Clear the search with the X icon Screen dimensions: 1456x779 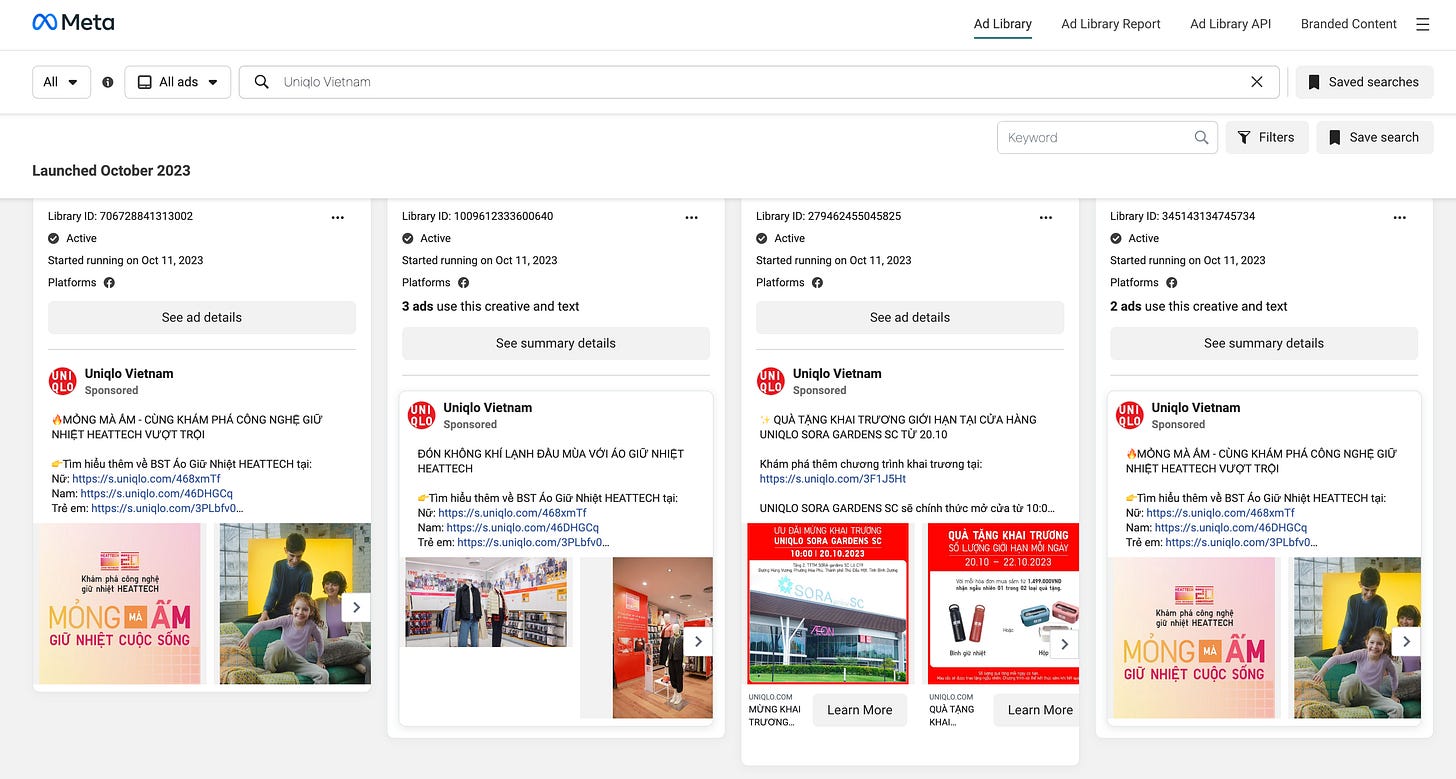click(1257, 82)
